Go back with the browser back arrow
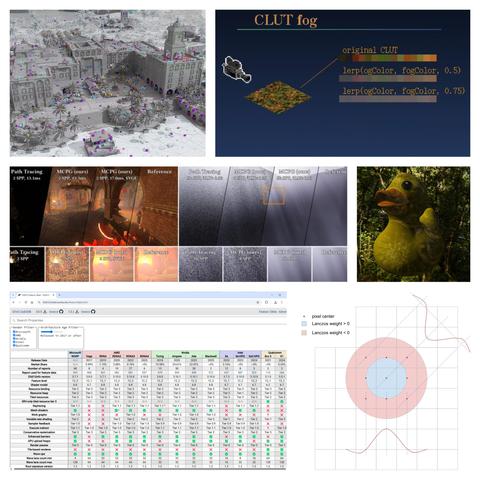Viewport: 480px width, 480px height. tap(13, 302)
